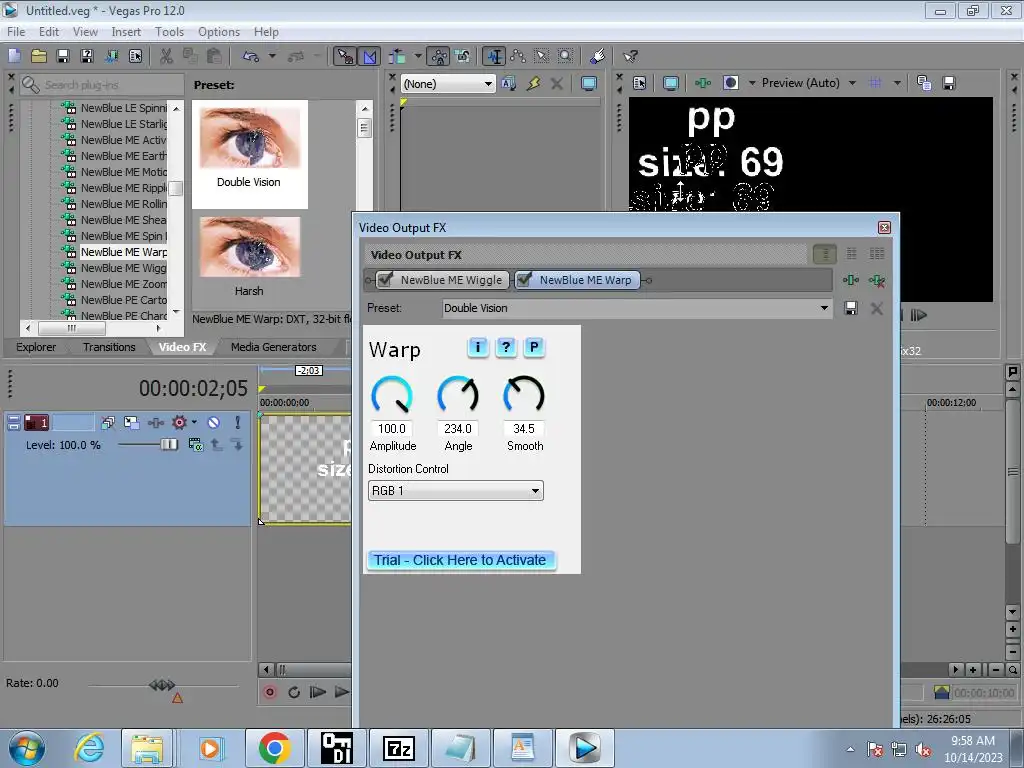The height and width of the screenshot is (768, 1024).
Task: Open the Media Generators tab
Action: [274, 347]
